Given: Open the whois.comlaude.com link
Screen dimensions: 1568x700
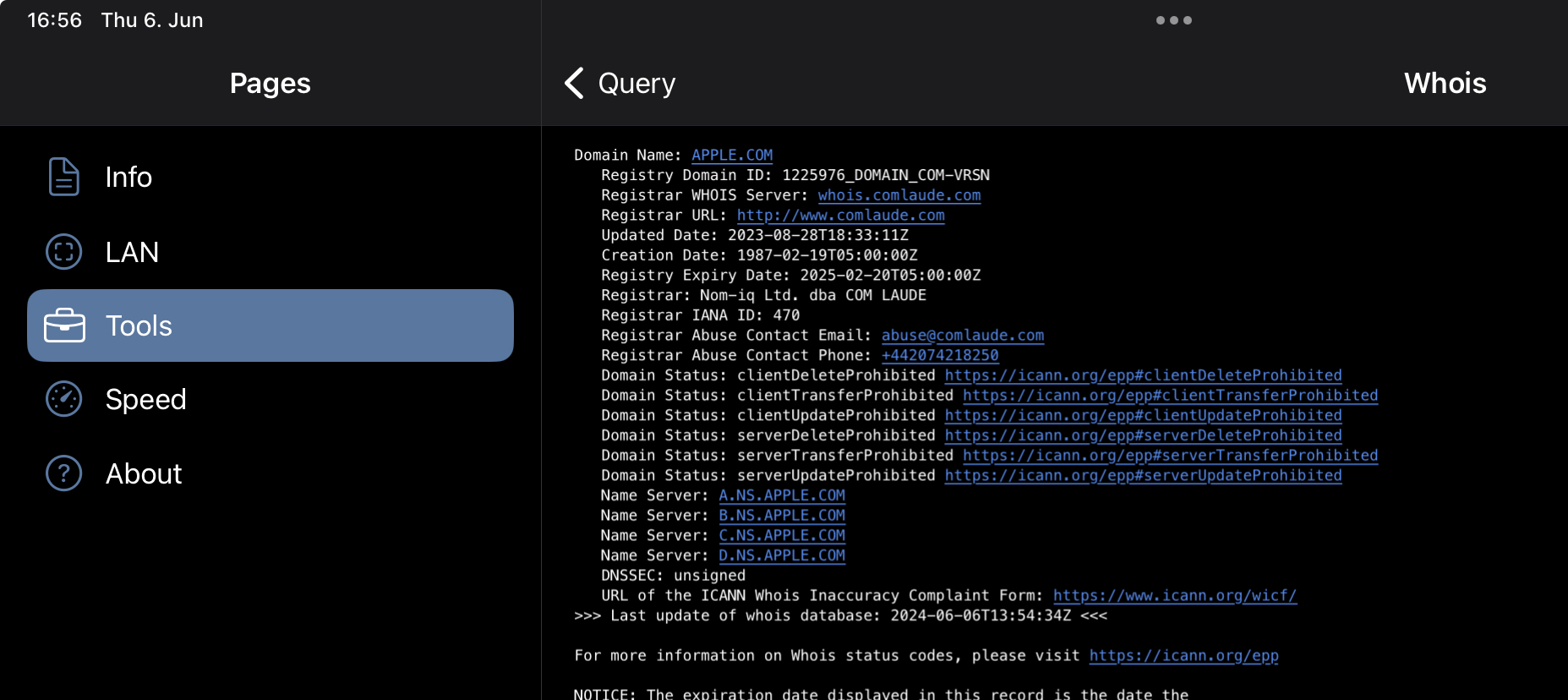Looking at the screenshot, I should (x=899, y=195).
